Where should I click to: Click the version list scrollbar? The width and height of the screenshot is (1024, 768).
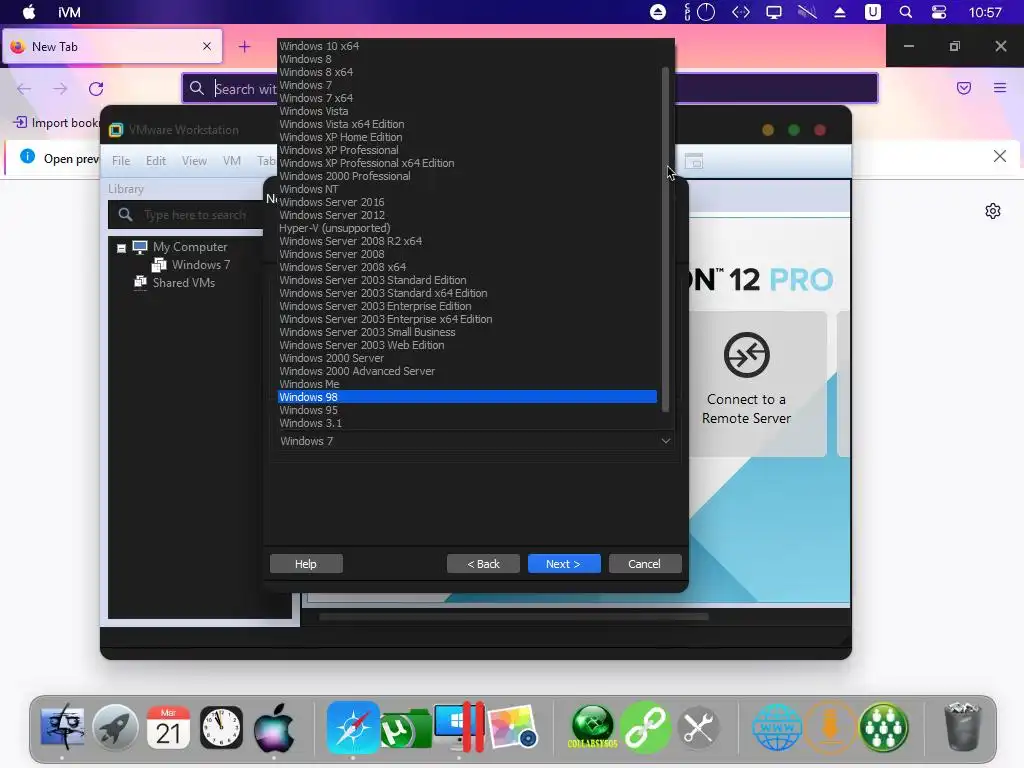tap(665, 239)
